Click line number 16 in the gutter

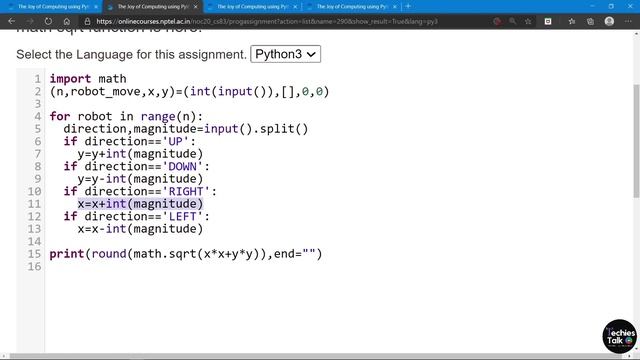tap(34, 267)
